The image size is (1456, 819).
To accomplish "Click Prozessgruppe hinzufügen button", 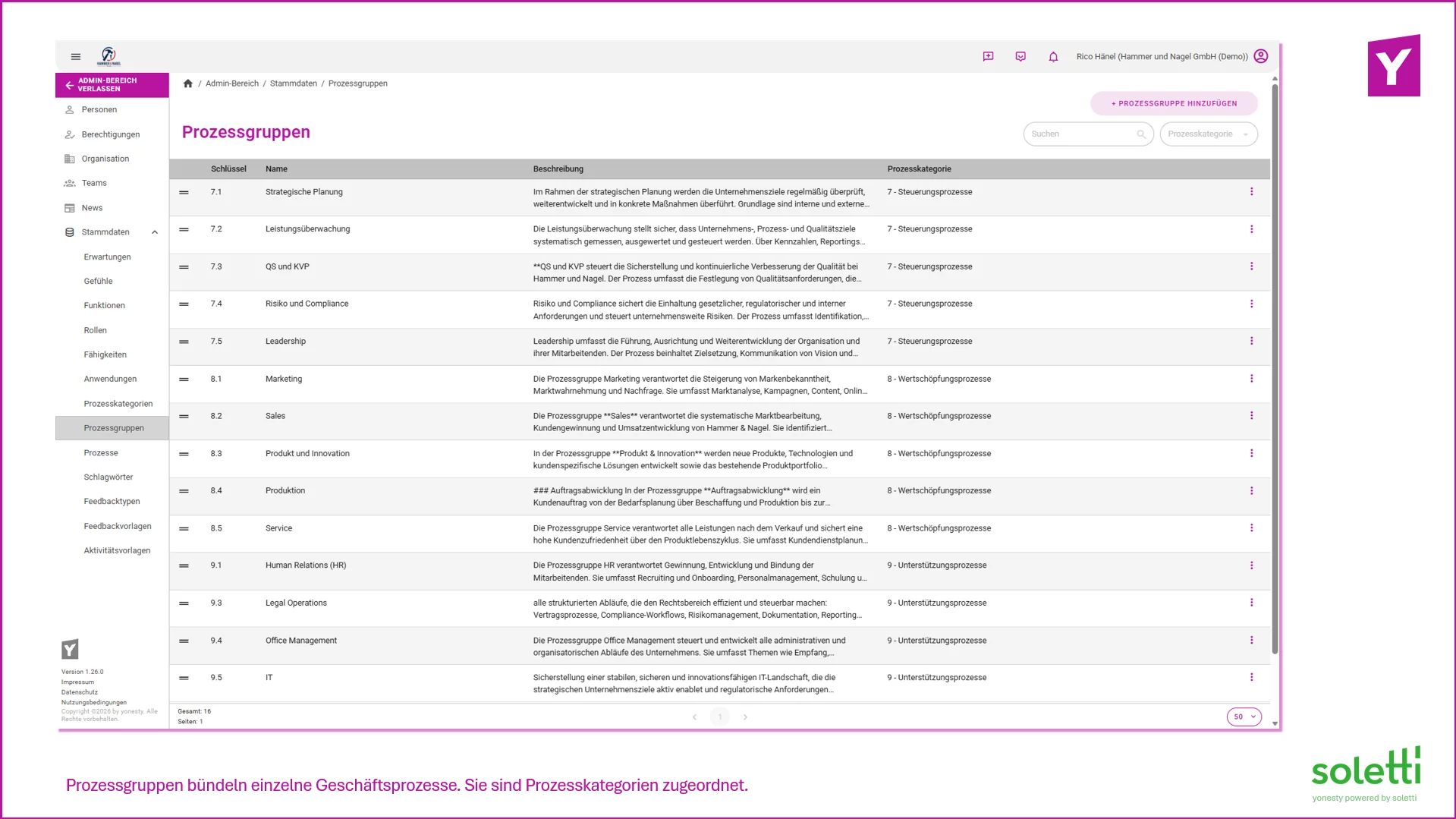I will (x=1174, y=103).
